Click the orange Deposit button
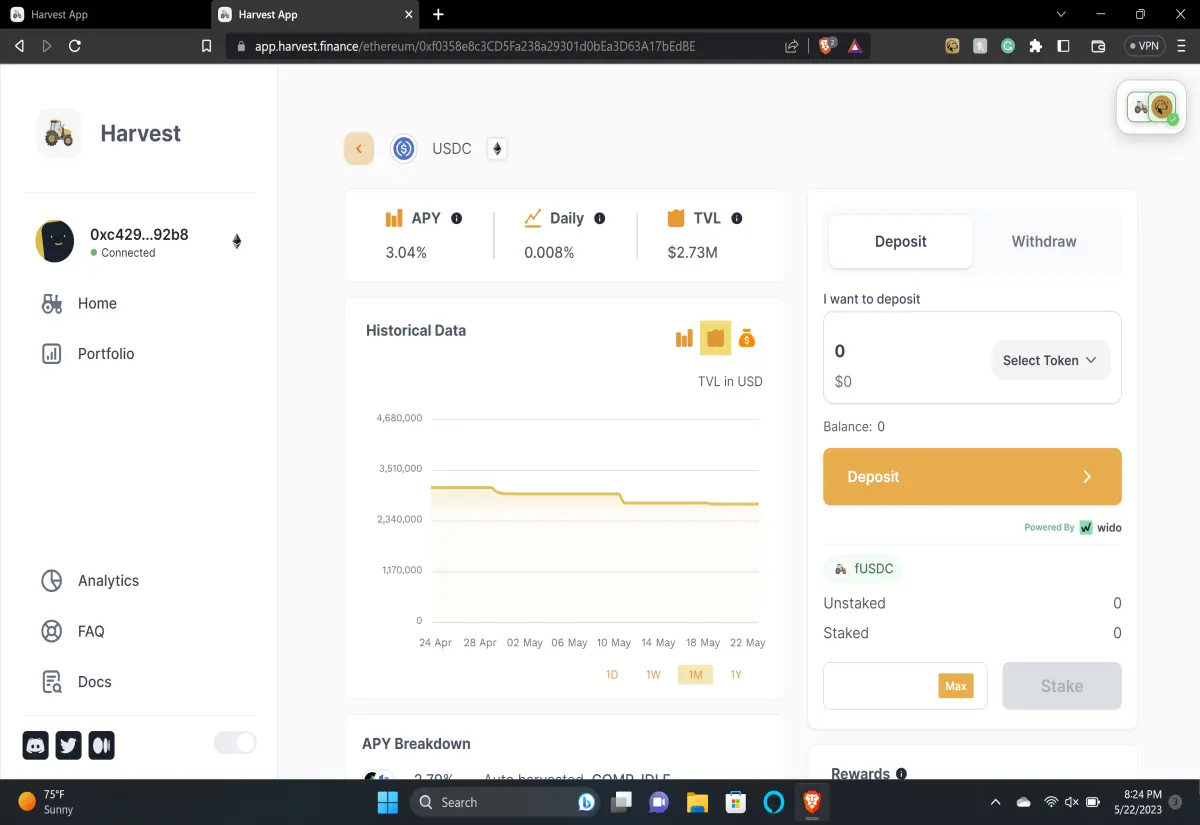Viewport: 1200px width, 825px height. coord(972,477)
